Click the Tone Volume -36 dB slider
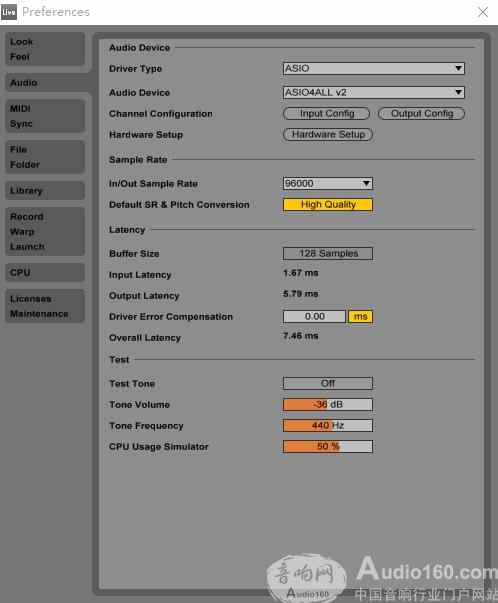The image size is (498, 603). [328, 405]
